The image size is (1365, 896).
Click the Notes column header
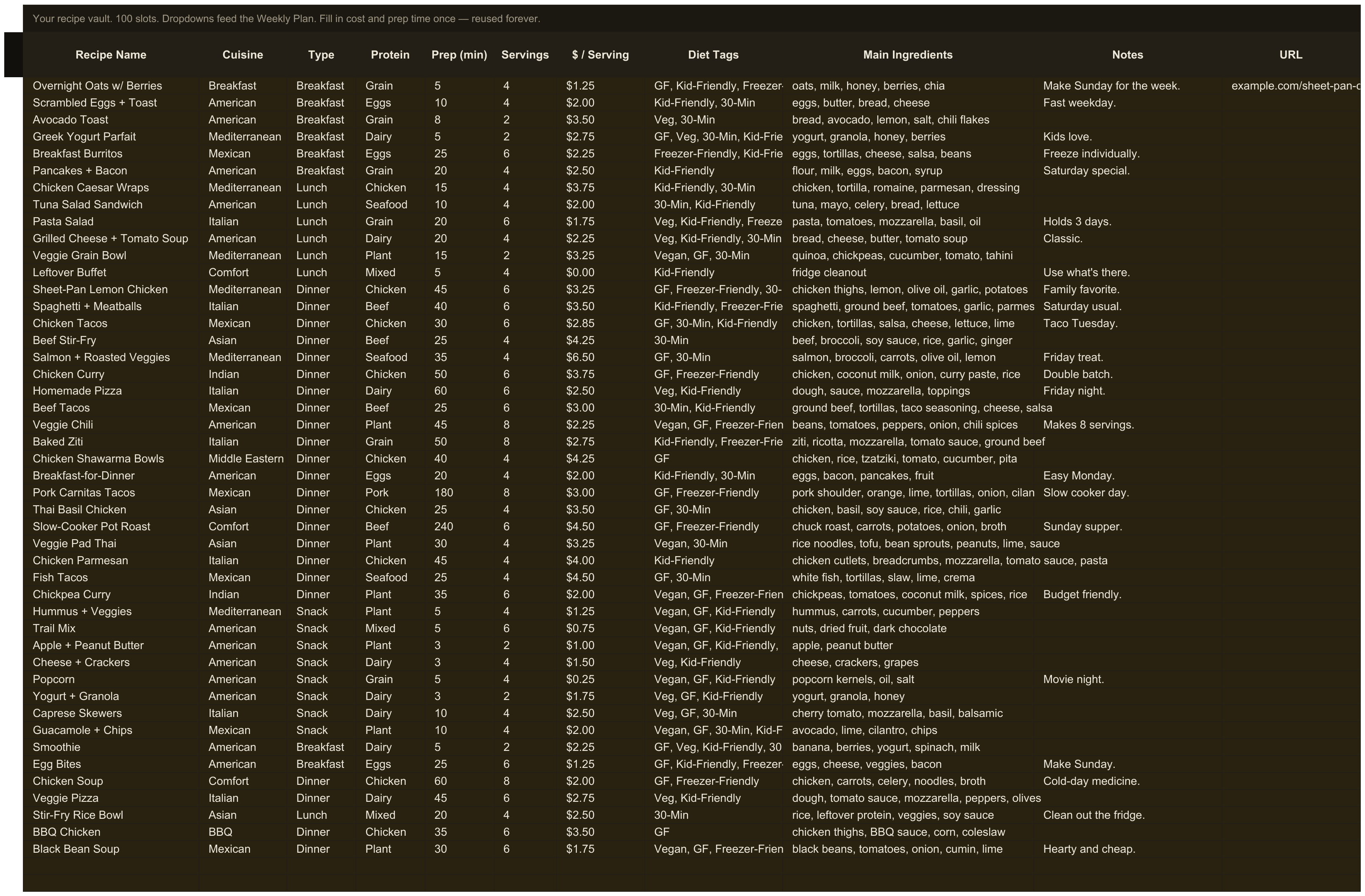coord(1127,55)
